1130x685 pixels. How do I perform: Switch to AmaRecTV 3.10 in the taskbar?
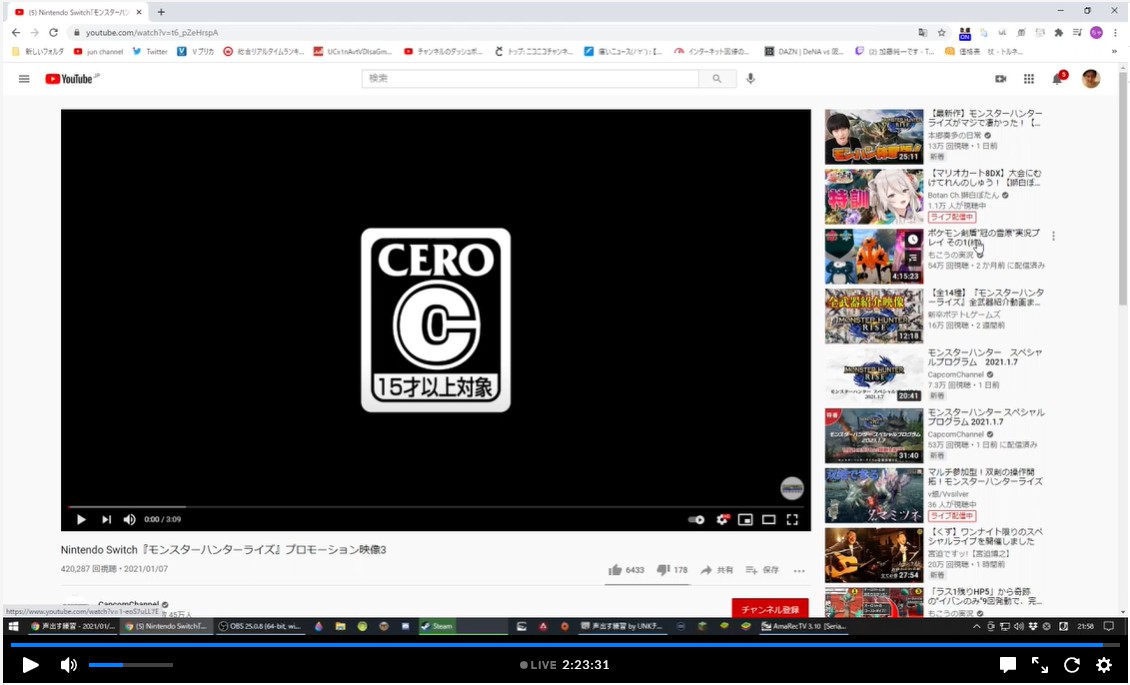(804, 626)
